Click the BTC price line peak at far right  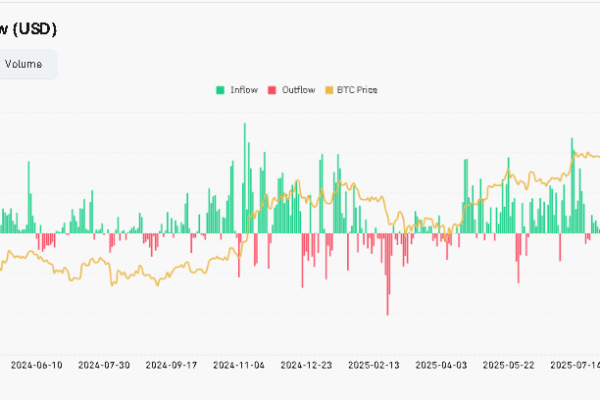[x=574, y=154]
